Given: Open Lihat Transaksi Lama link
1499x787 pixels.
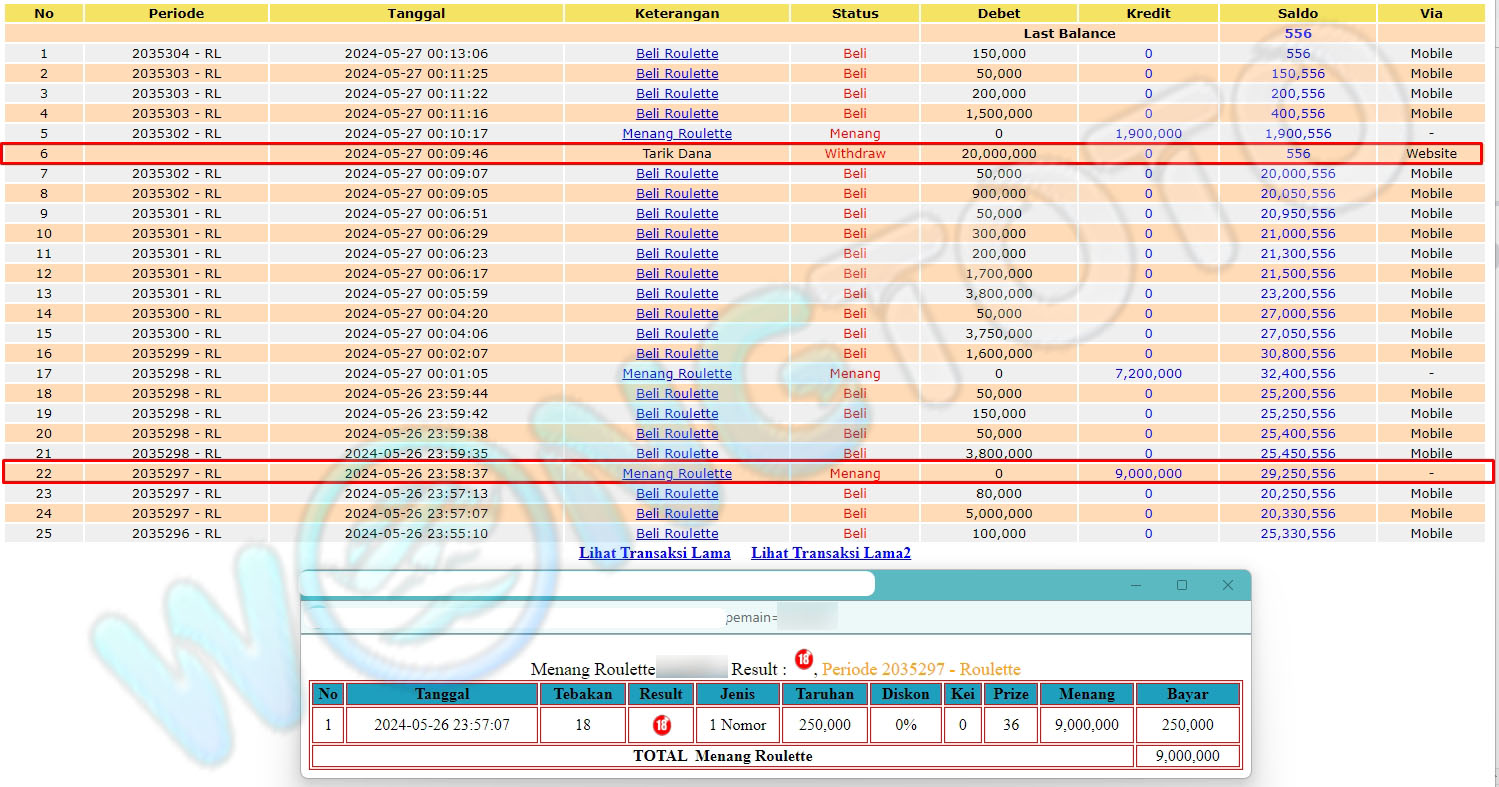Looking at the screenshot, I should coord(654,553).
